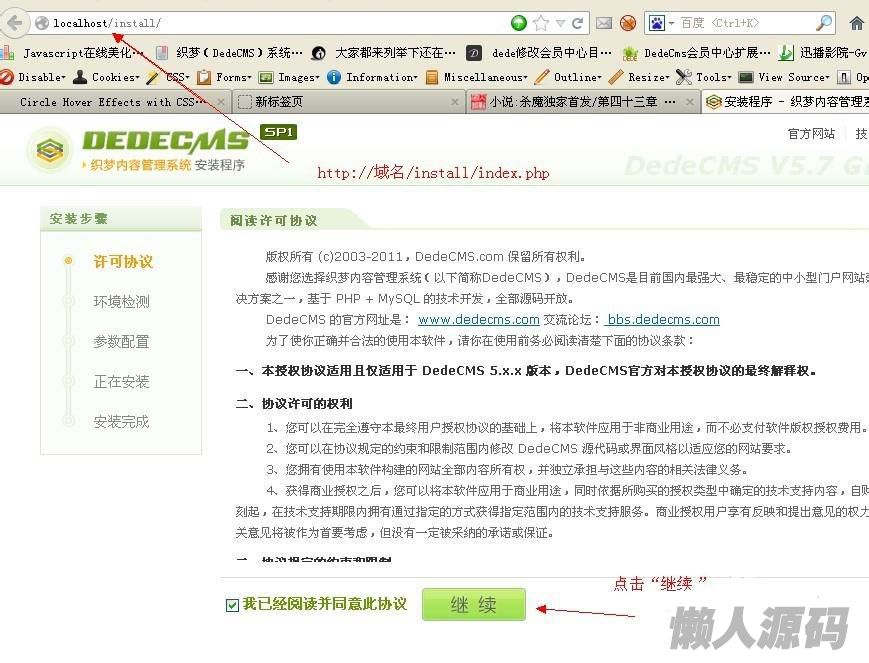The image size is (869, 663).
Task: Open the Outline developer toolbar menu
Action: 568,77
